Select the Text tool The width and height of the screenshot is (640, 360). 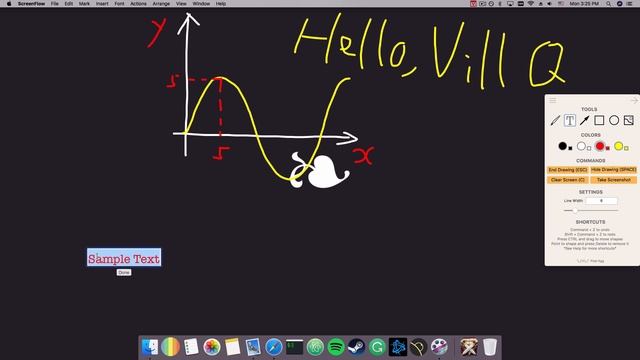pyautogui.click(x=570, y=120)
